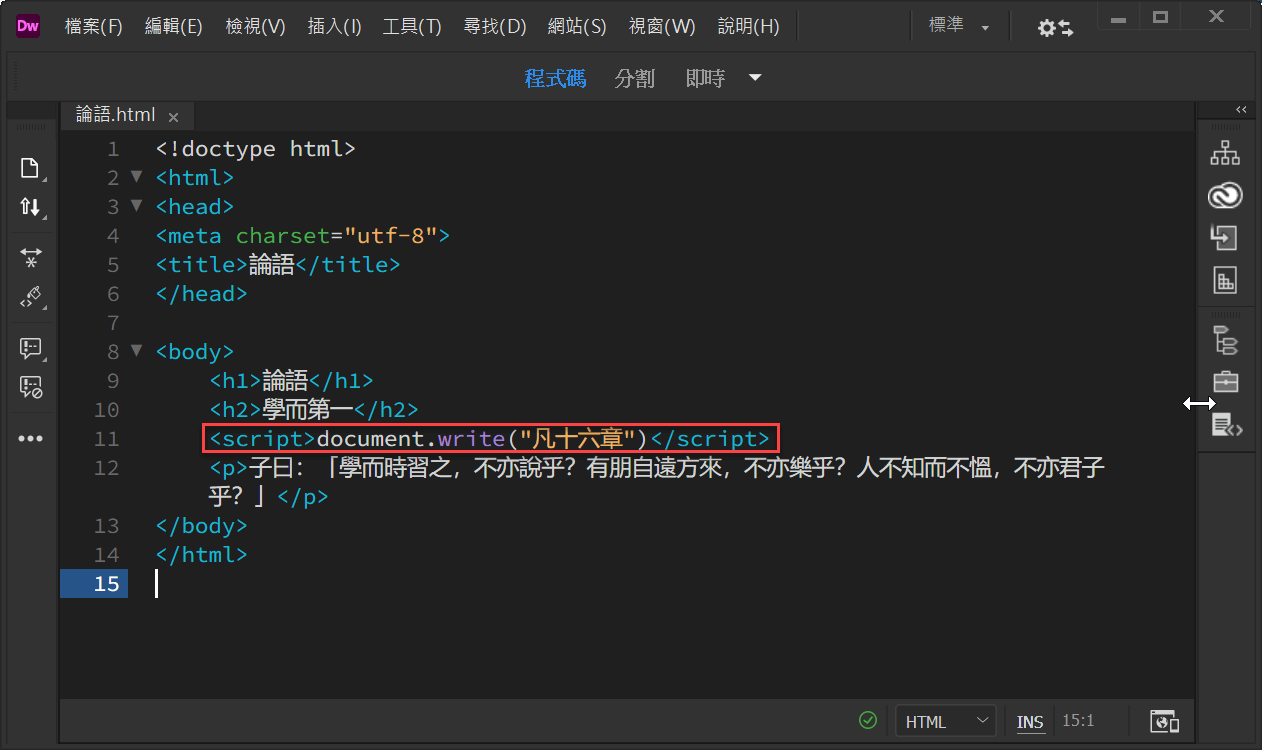Click the apply comment icon
This screenshot has height=750, width=1262.
tap(31, 348)
